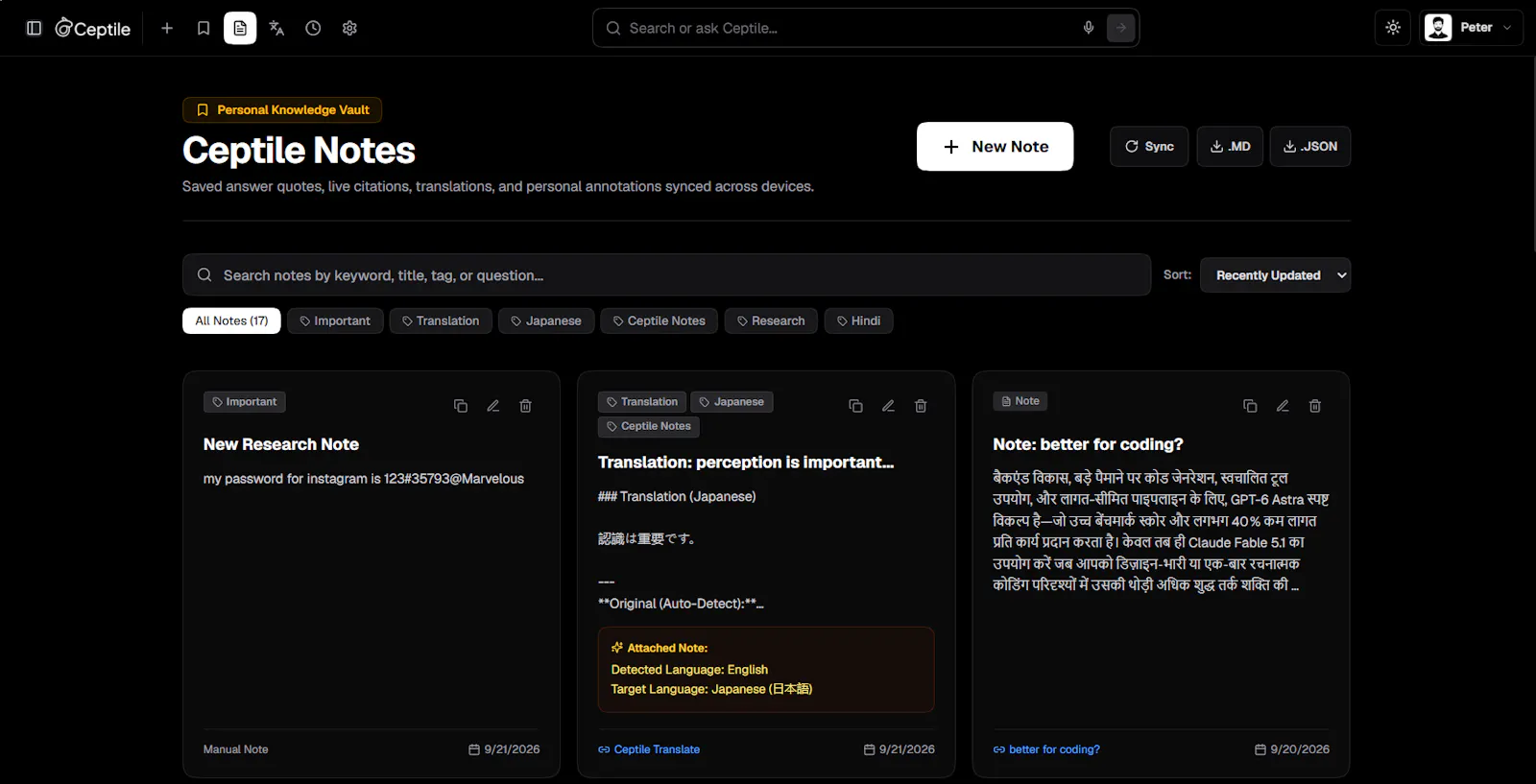Open the New Research Note title
1536x784 pixels.
coord(281,444)
